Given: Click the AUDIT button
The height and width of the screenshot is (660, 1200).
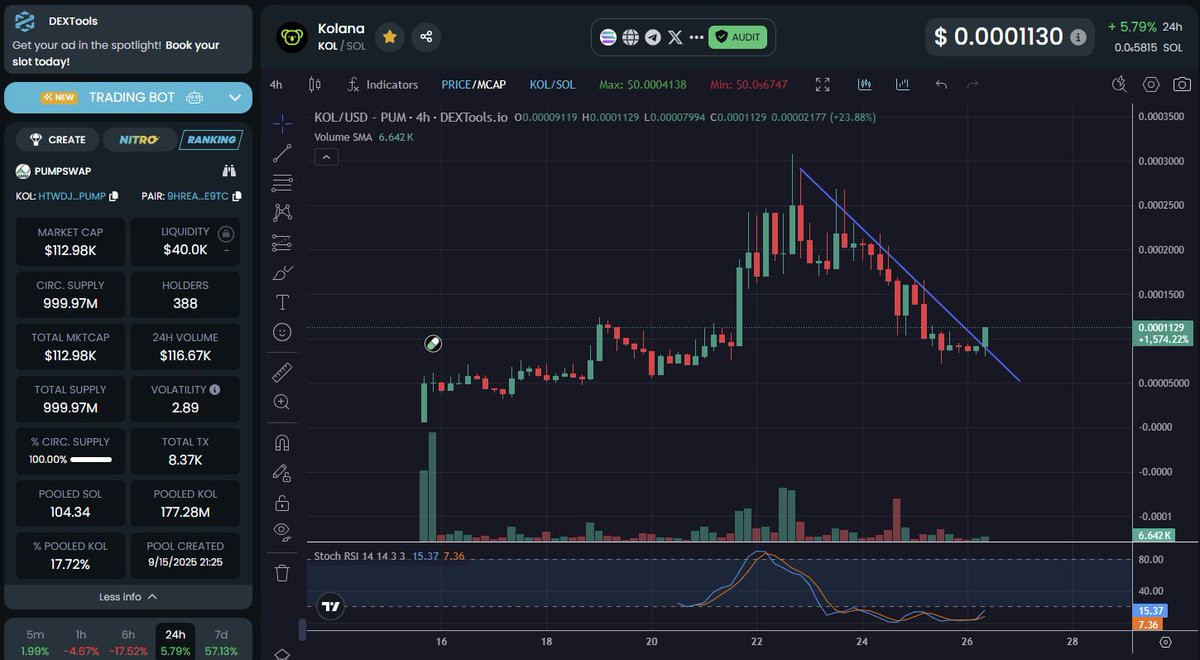Looking at the screenshot, I should tap(738, 37).
